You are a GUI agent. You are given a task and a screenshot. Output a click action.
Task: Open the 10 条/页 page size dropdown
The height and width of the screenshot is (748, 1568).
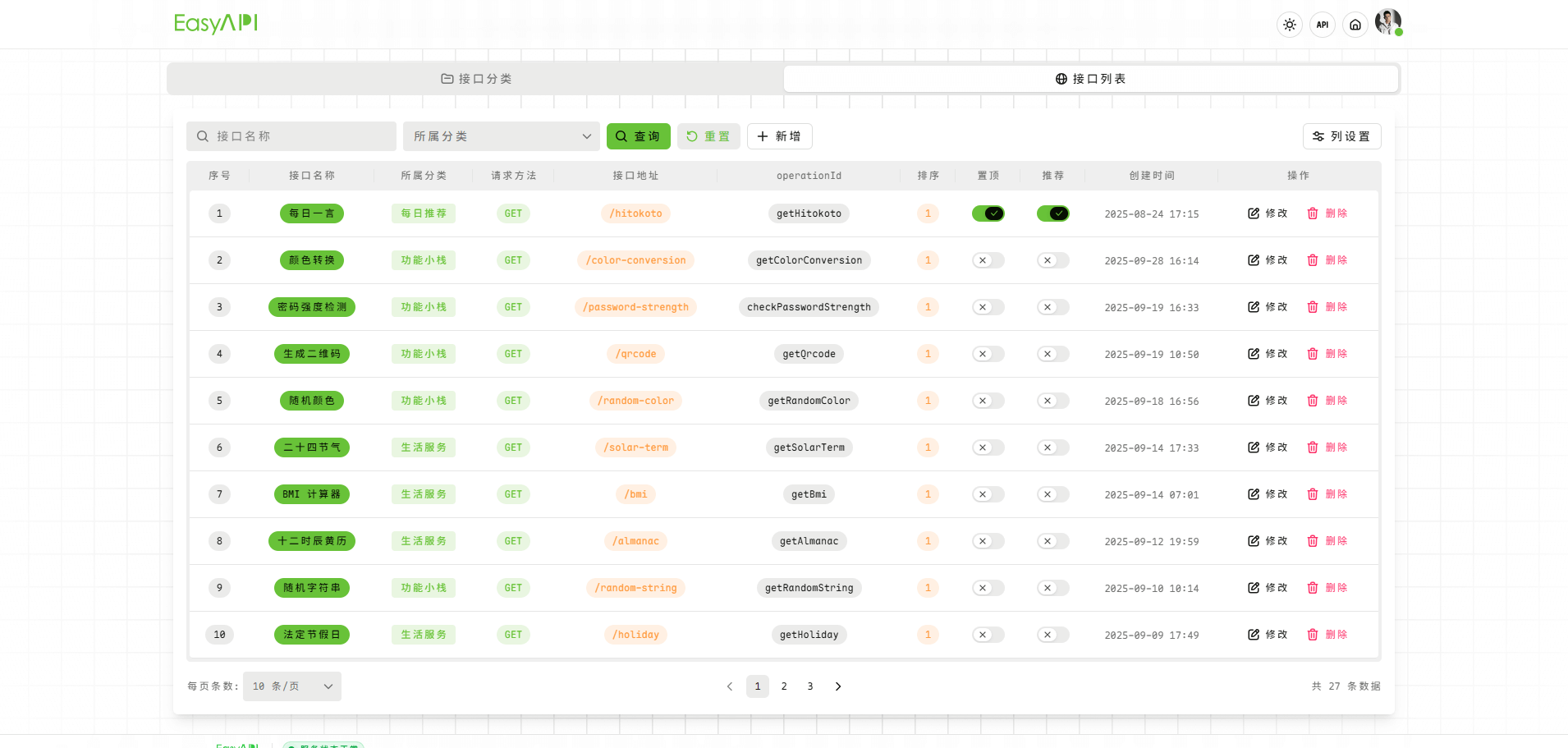tap(291, 686)
